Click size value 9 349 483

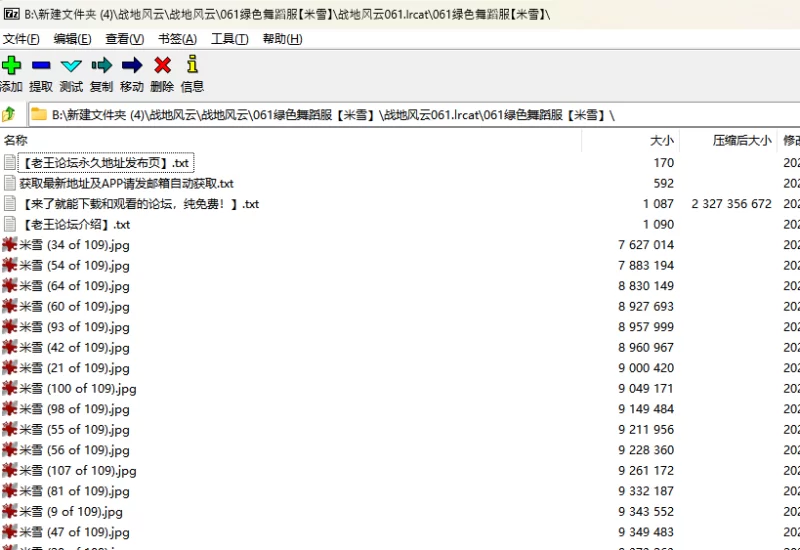646,532
